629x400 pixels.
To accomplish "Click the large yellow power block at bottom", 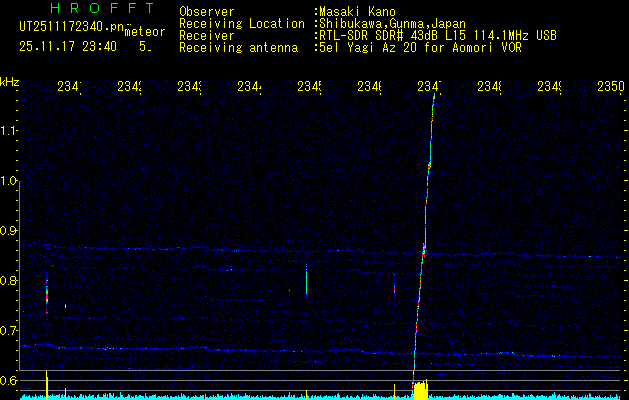I will coord(421,390).
